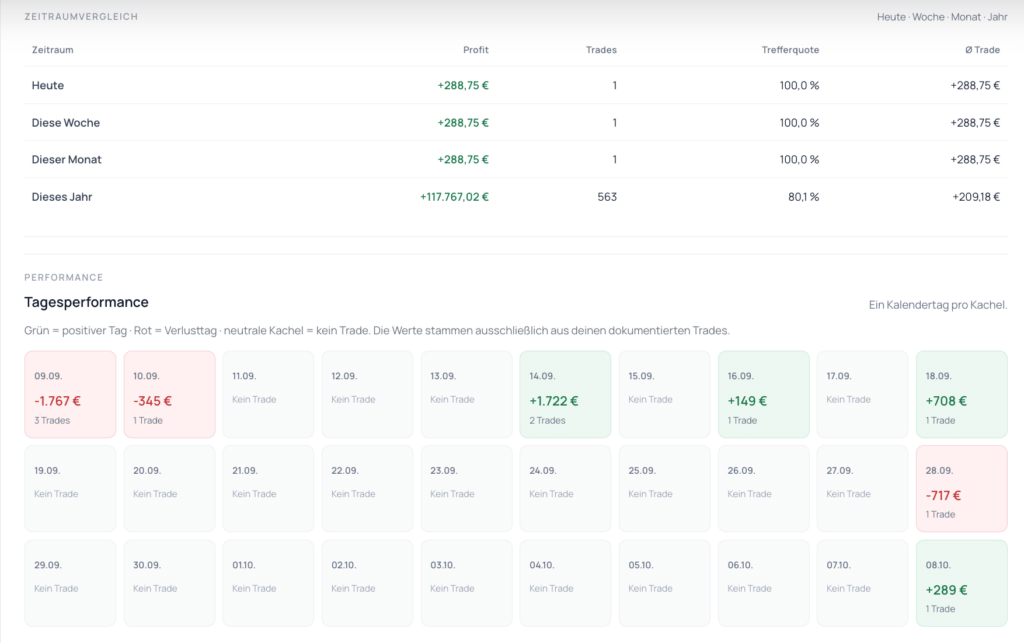Select the 24.09. Kein Trade tile
Viewport: 1024px width, 643px height.
tap(566, 489)
